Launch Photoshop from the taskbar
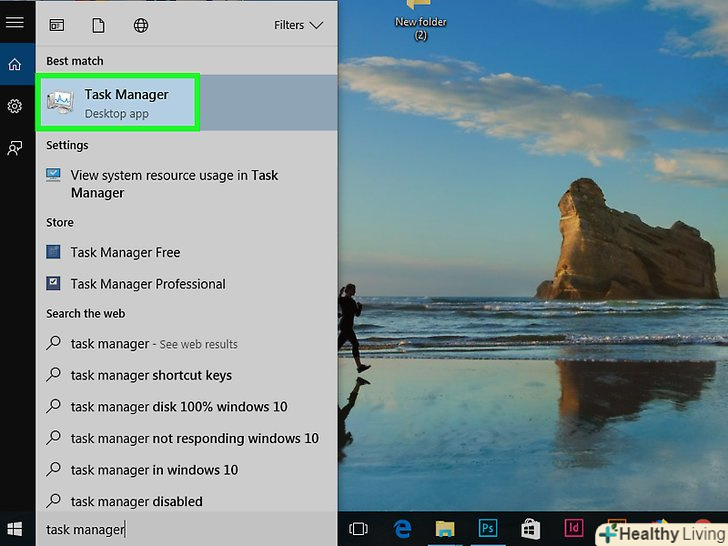 [x=488, y=528]
